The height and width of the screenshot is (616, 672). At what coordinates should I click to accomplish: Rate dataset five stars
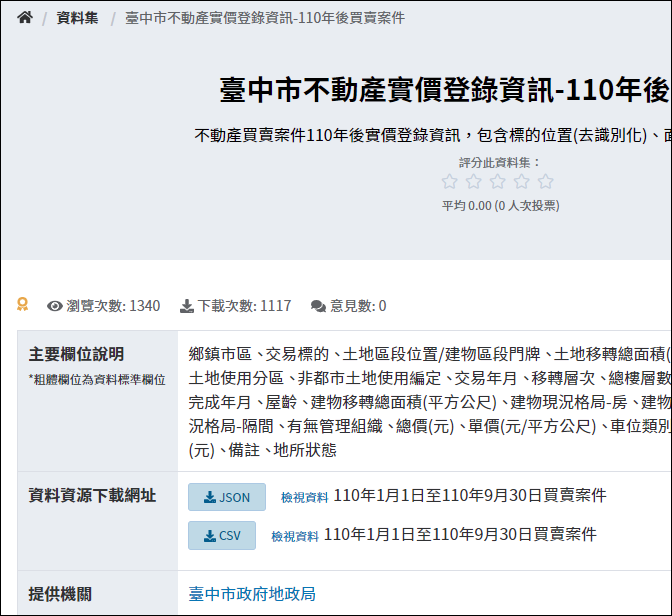(546, 181)
